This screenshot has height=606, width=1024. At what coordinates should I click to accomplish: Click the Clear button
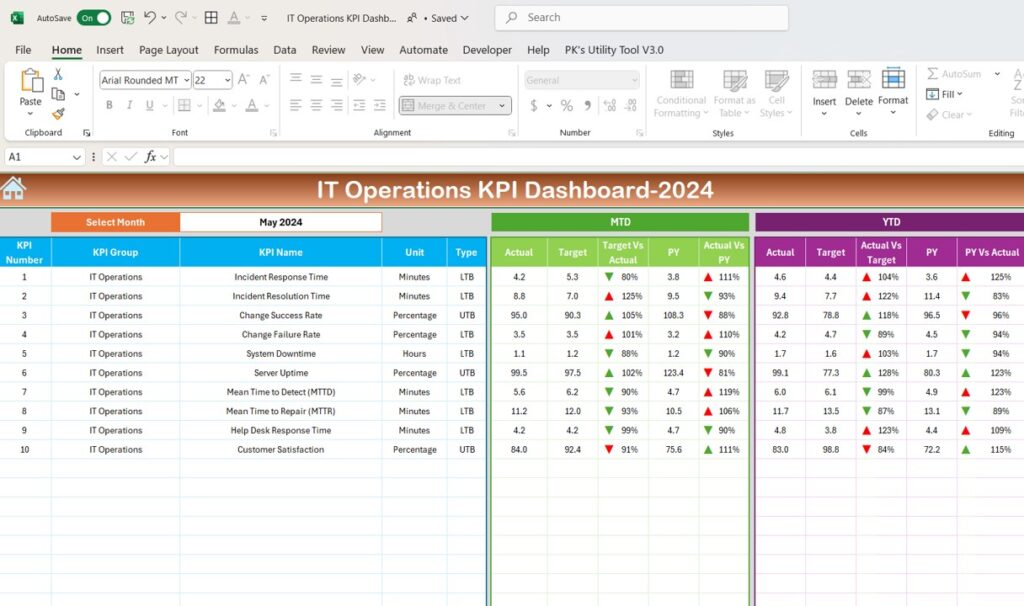(x=950, y=114)
